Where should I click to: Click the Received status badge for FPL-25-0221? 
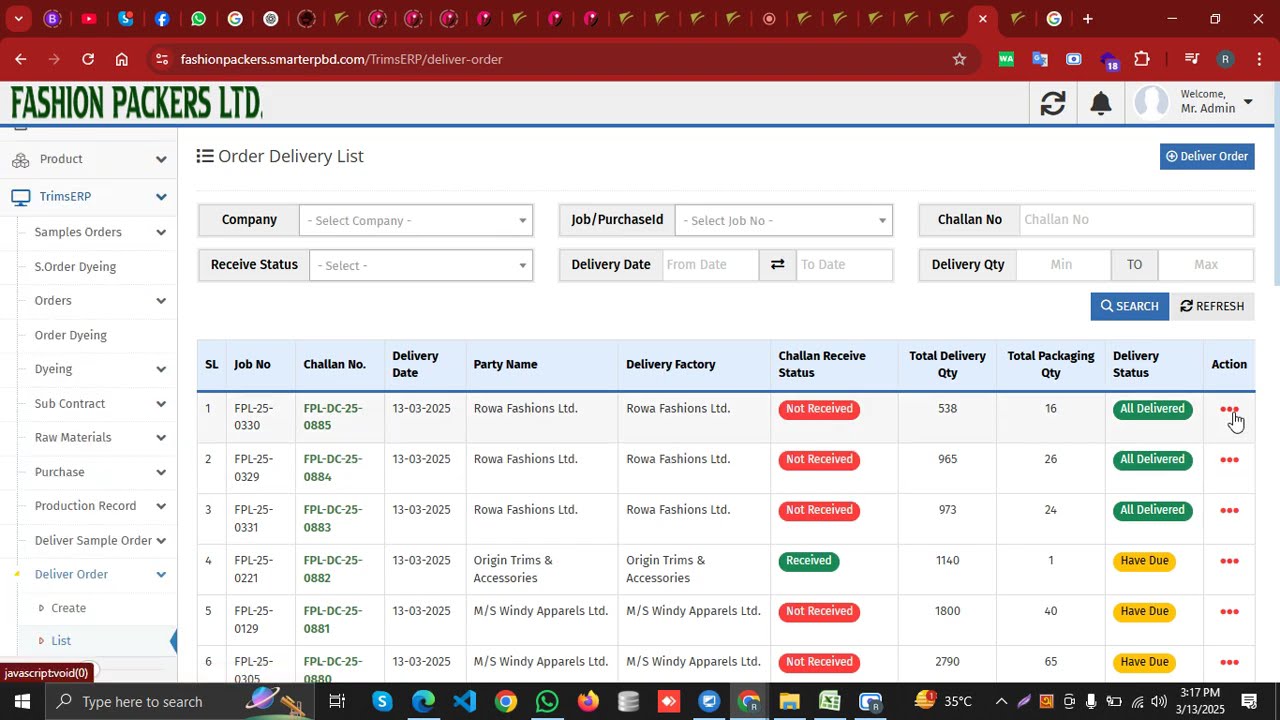tap(808, 561)
